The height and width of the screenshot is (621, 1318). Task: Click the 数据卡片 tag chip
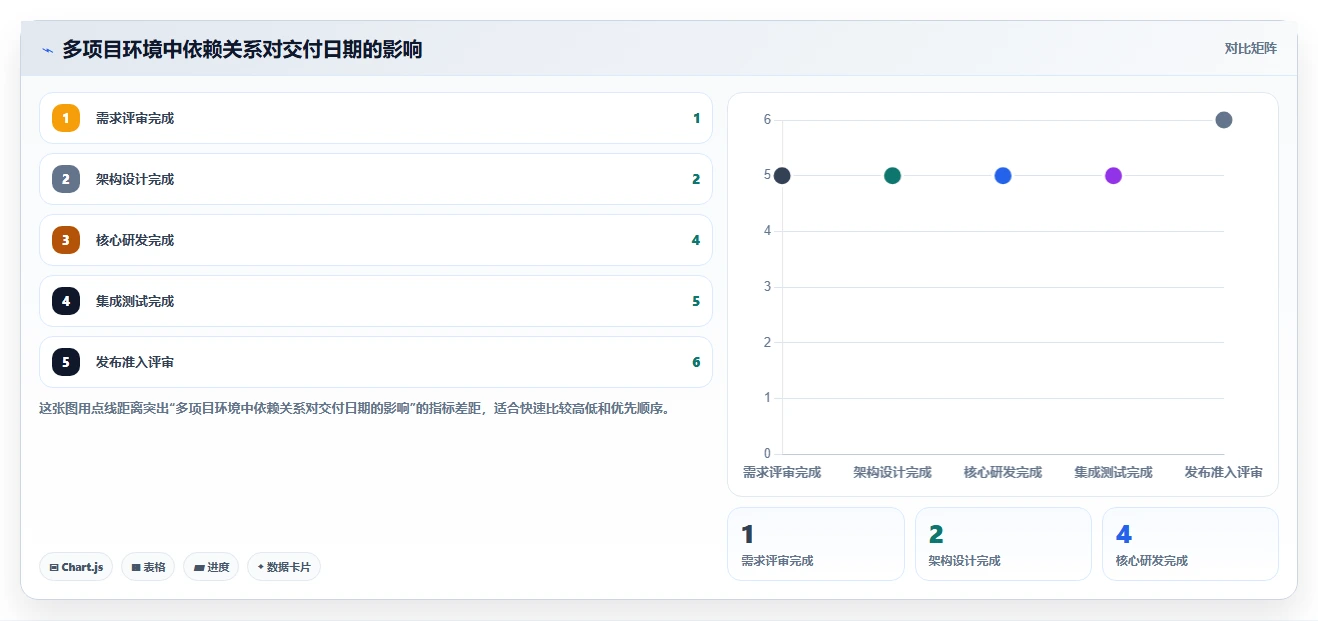pos(284,567)
